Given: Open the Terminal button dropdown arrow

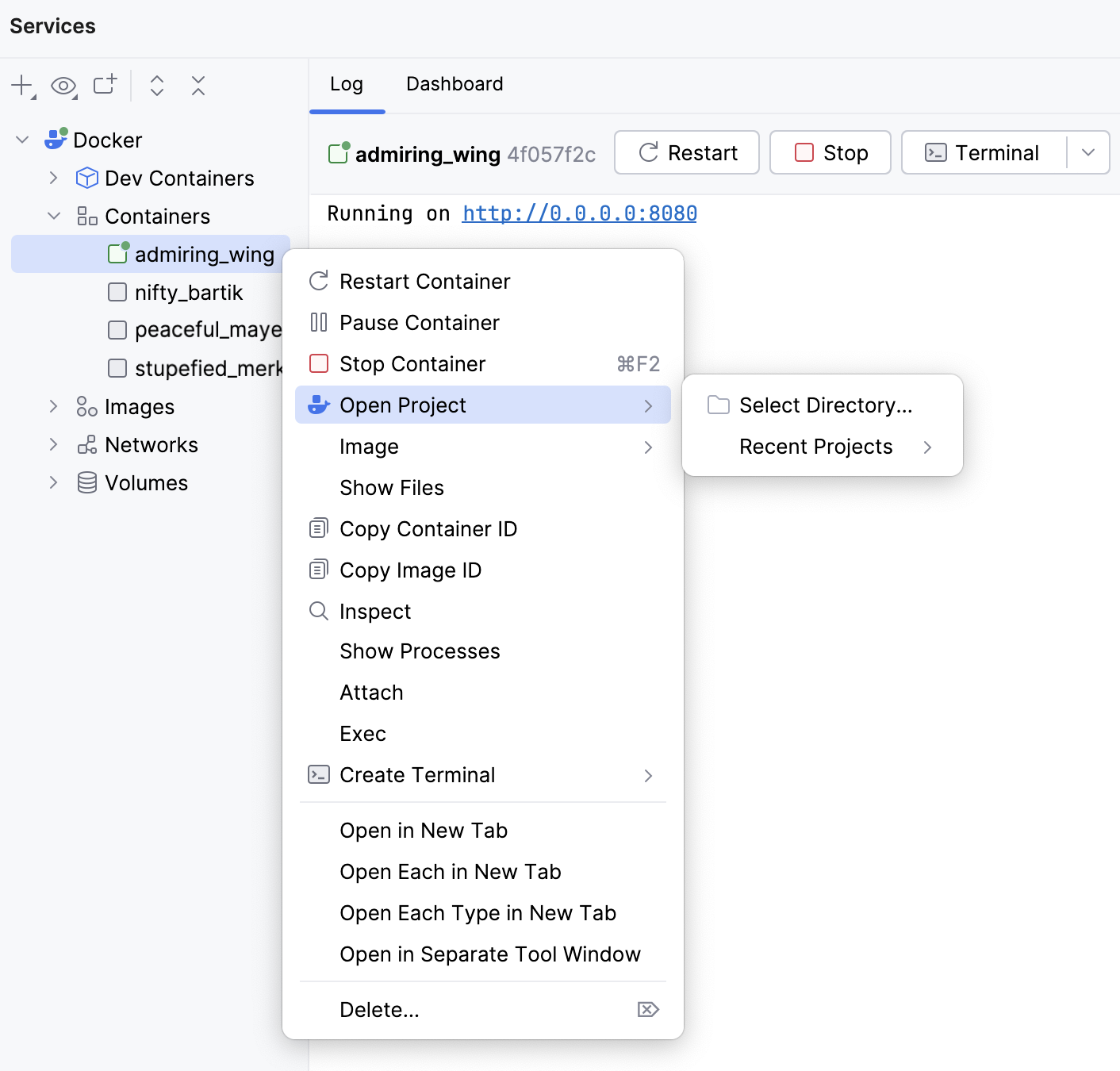Looking at the screenshot, I should coord(1088,152).
